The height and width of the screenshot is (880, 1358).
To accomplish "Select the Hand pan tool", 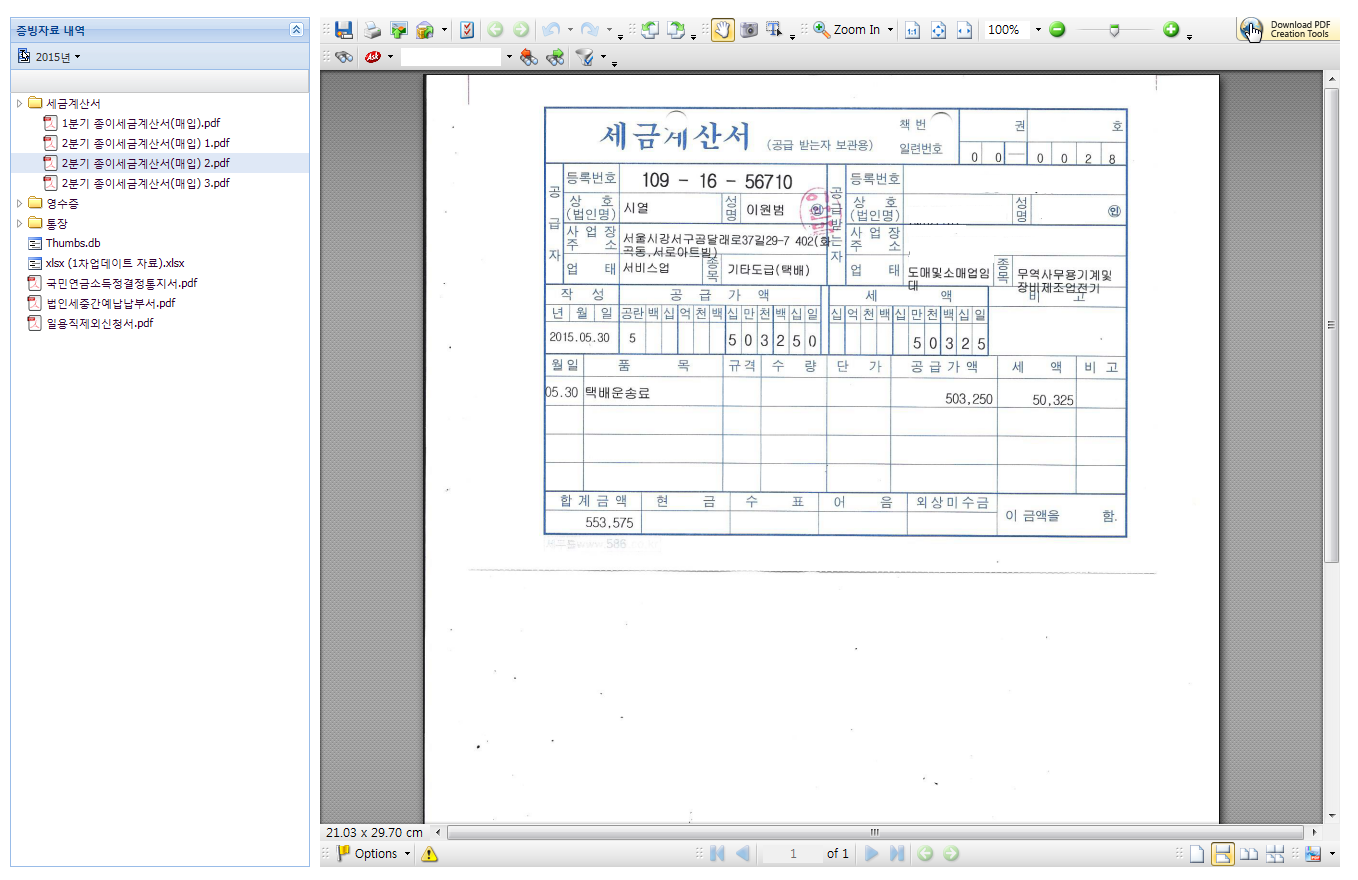I will tap(722, 30).
